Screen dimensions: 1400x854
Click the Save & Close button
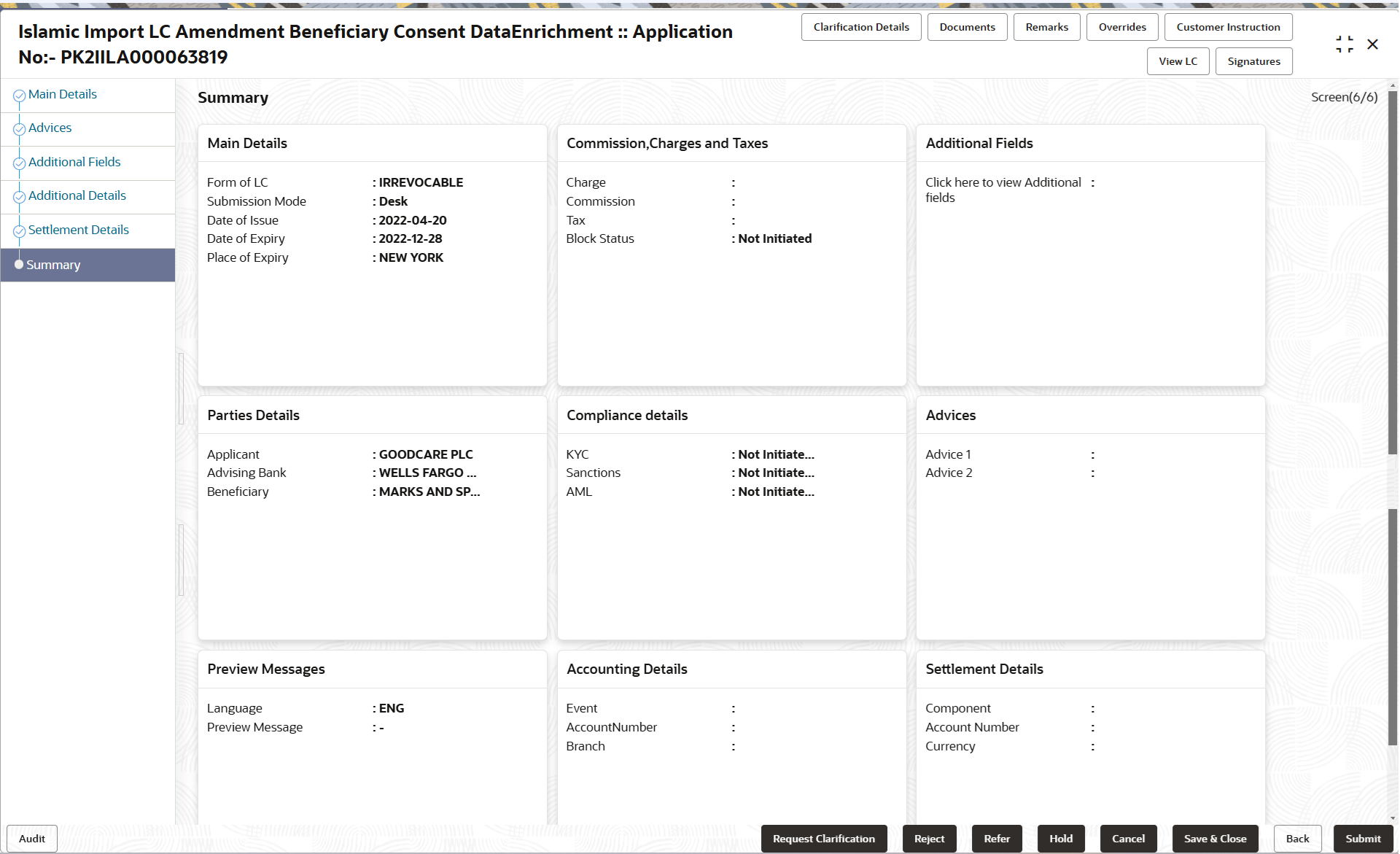coord(1215,839)
